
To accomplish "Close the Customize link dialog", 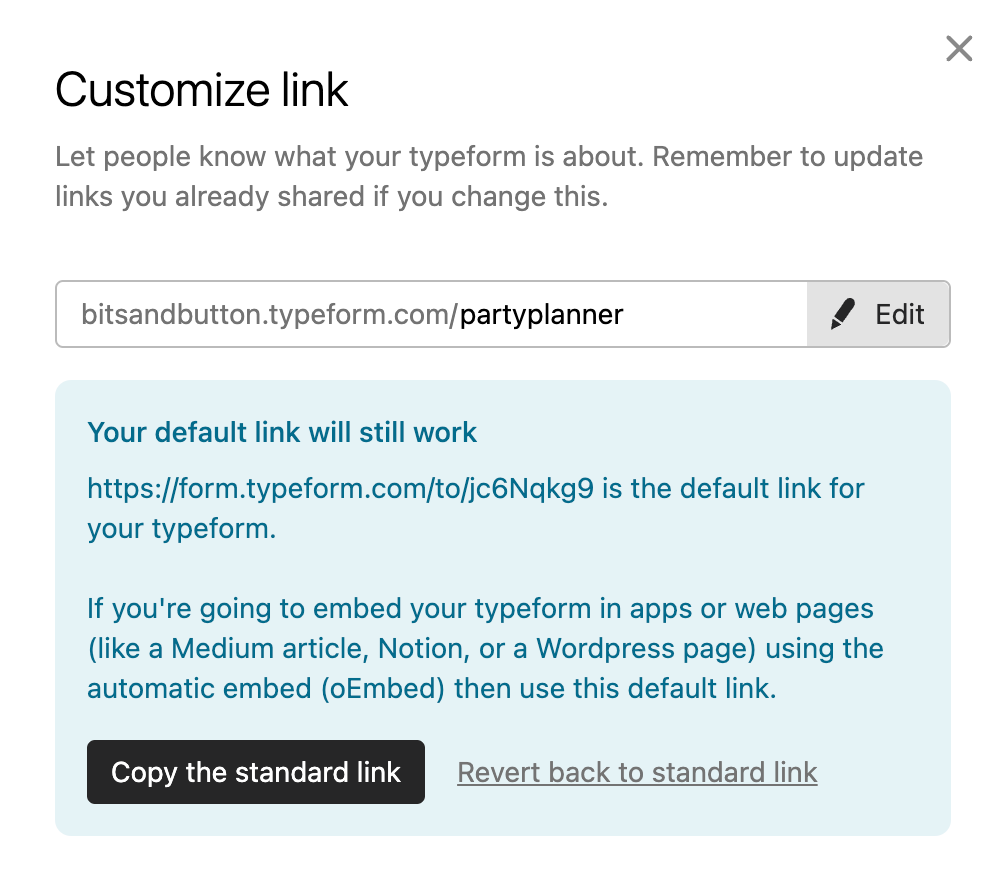I will click(x=959, y=48).
